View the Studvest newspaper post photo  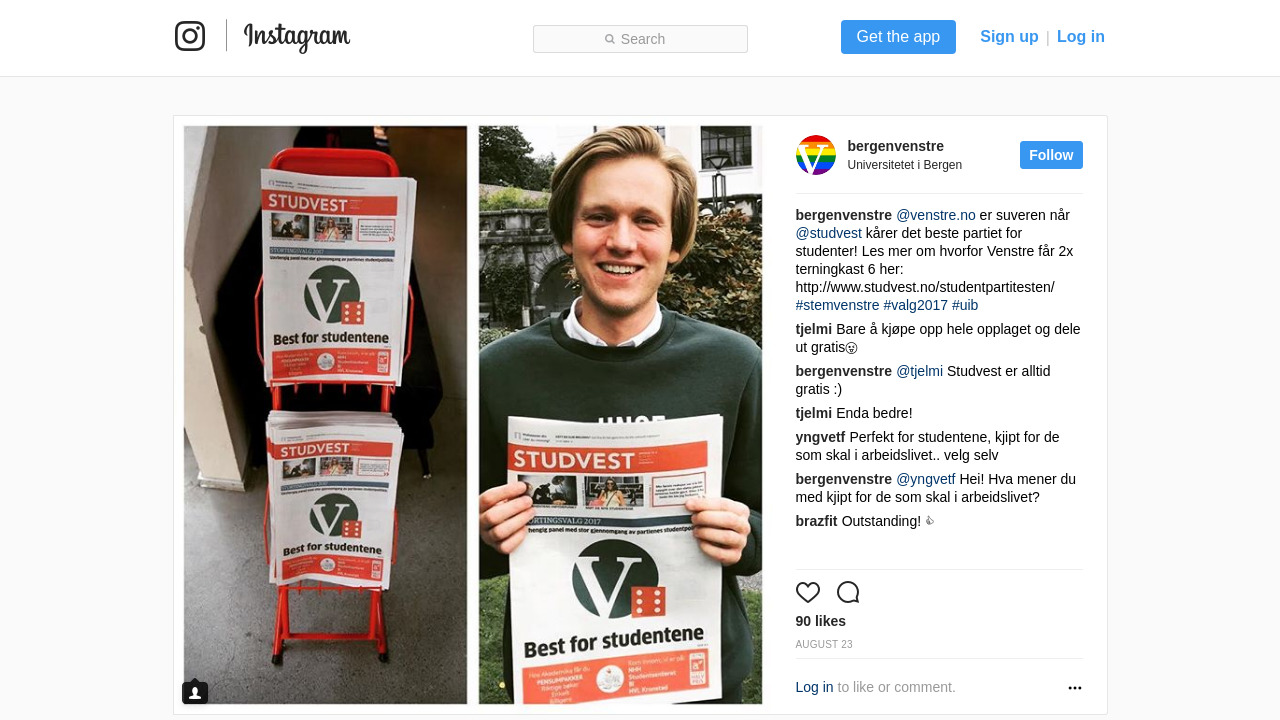click(x=473, y=415)
